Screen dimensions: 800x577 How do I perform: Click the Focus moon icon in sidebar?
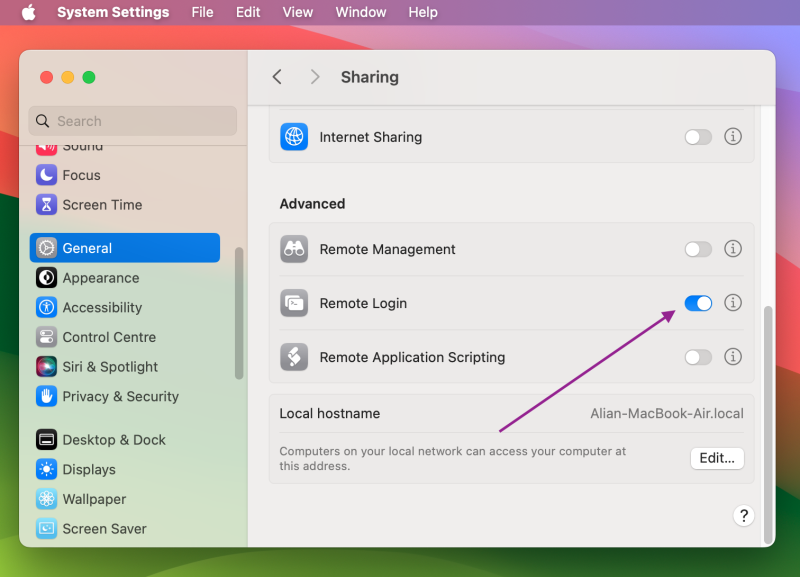(x=46, y=175)
